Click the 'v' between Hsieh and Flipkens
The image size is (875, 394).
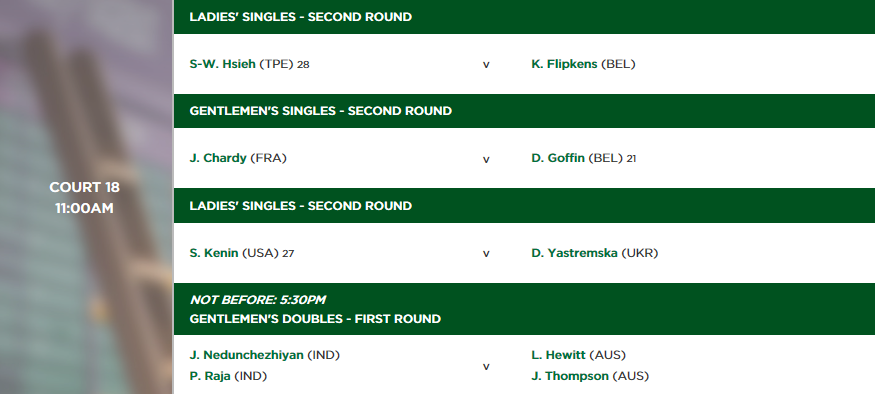[486, 65]
